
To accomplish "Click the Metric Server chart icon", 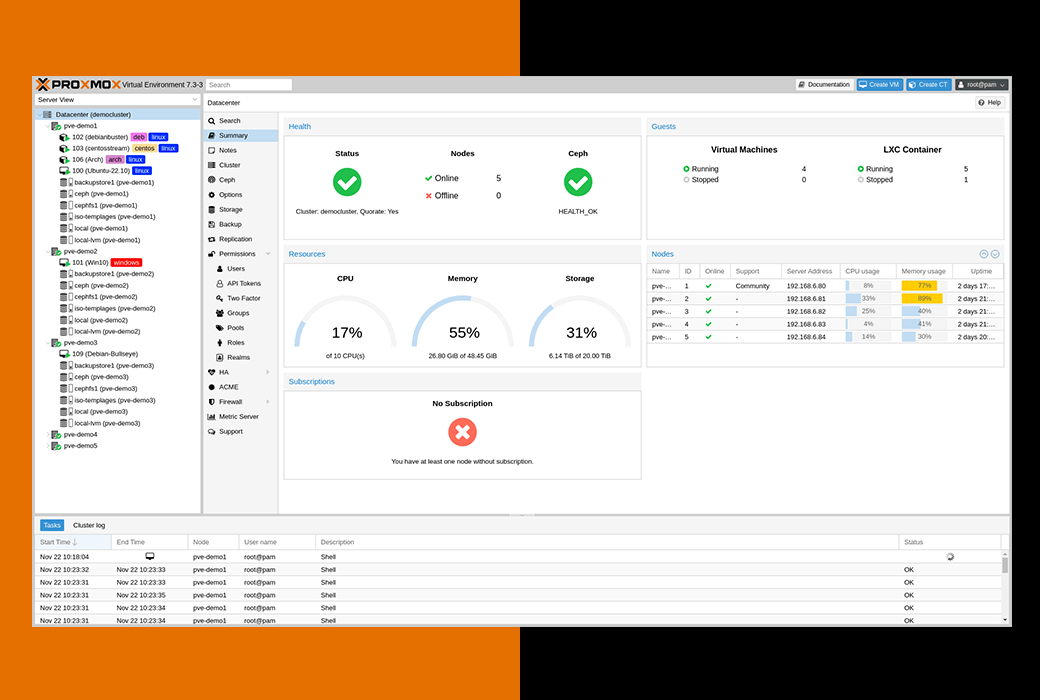I will (x=212, y=417).
